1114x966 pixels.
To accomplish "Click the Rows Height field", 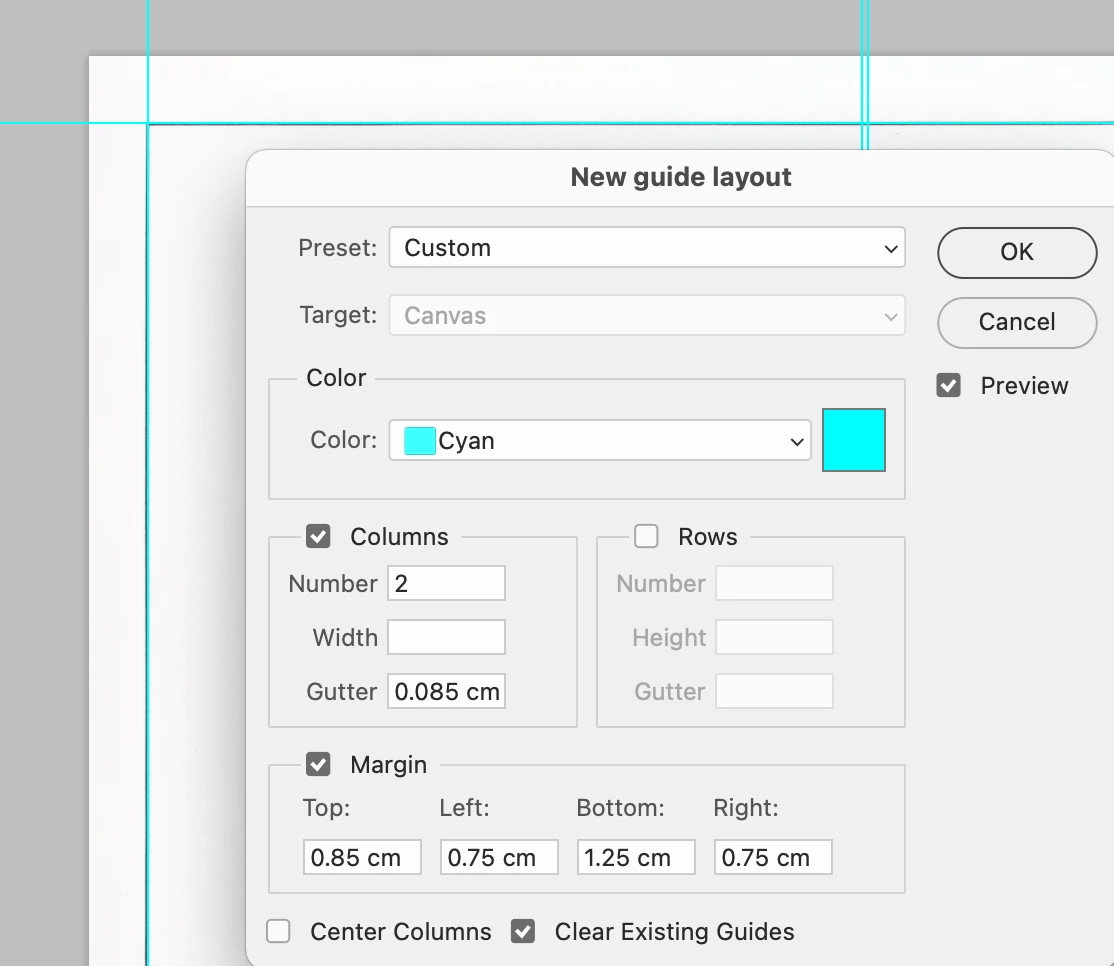I will point(774,637).
